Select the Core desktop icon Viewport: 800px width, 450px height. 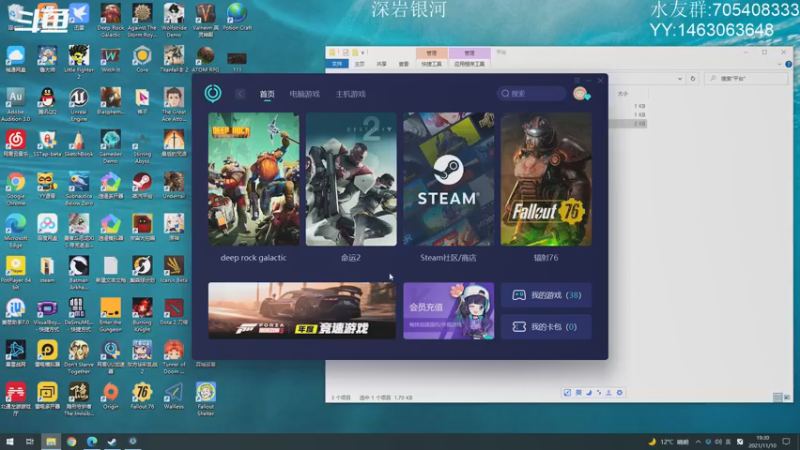[x=142, y=59]
